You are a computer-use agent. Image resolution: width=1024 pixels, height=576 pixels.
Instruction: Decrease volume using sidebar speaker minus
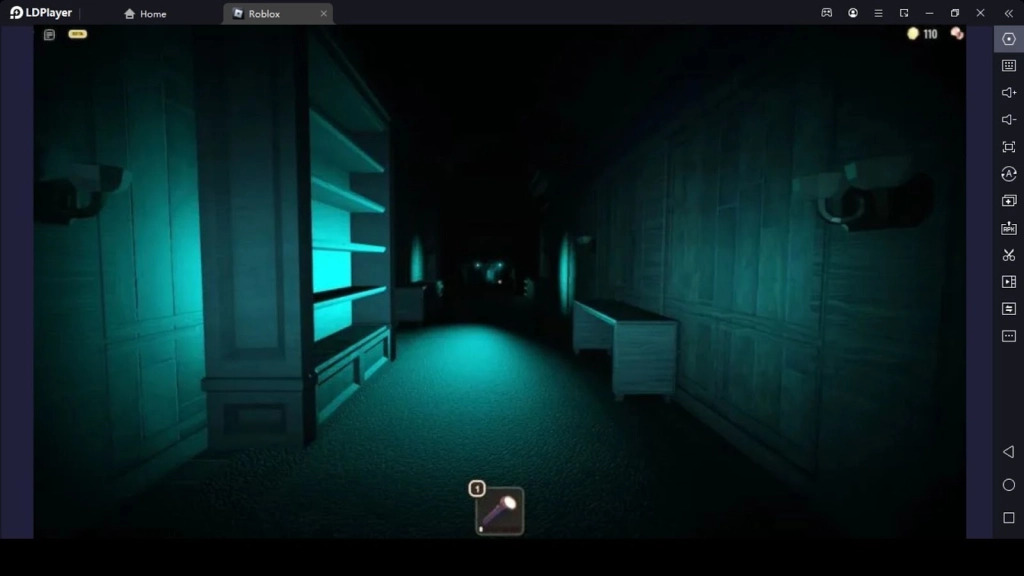click(1008, 120)
